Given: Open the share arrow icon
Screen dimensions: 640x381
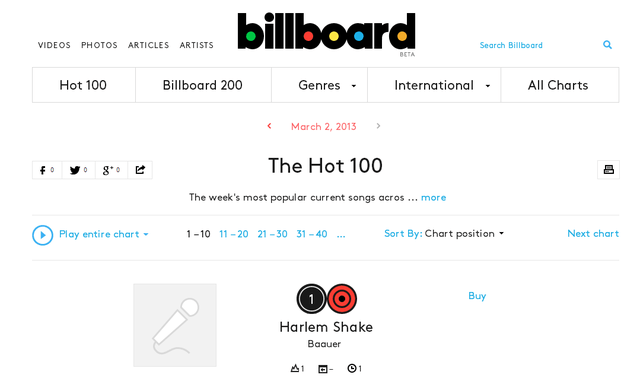Looking at the screenshot, I should 140,170.
